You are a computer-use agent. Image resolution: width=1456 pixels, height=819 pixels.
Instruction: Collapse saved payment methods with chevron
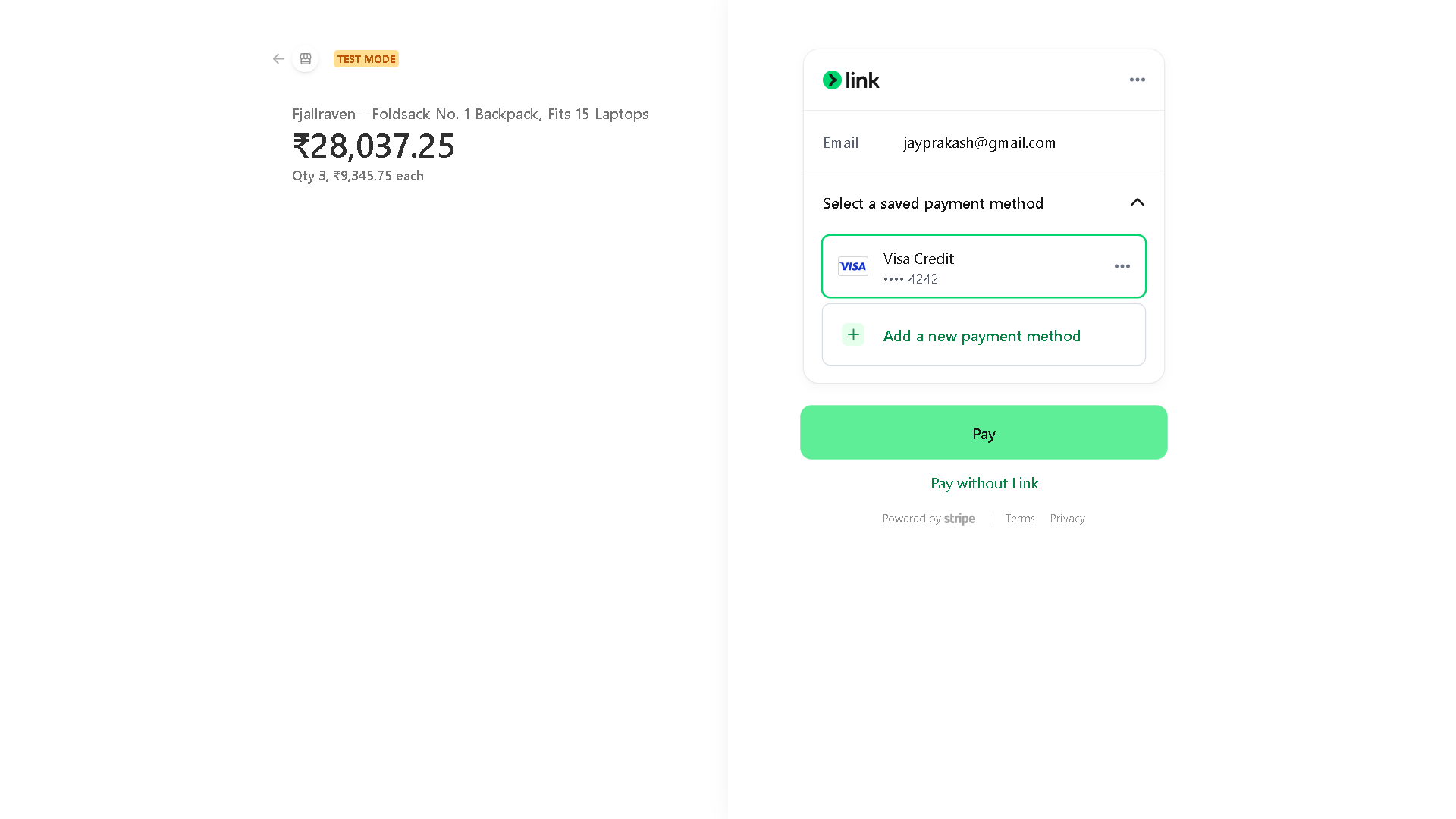coord(1137,202)
